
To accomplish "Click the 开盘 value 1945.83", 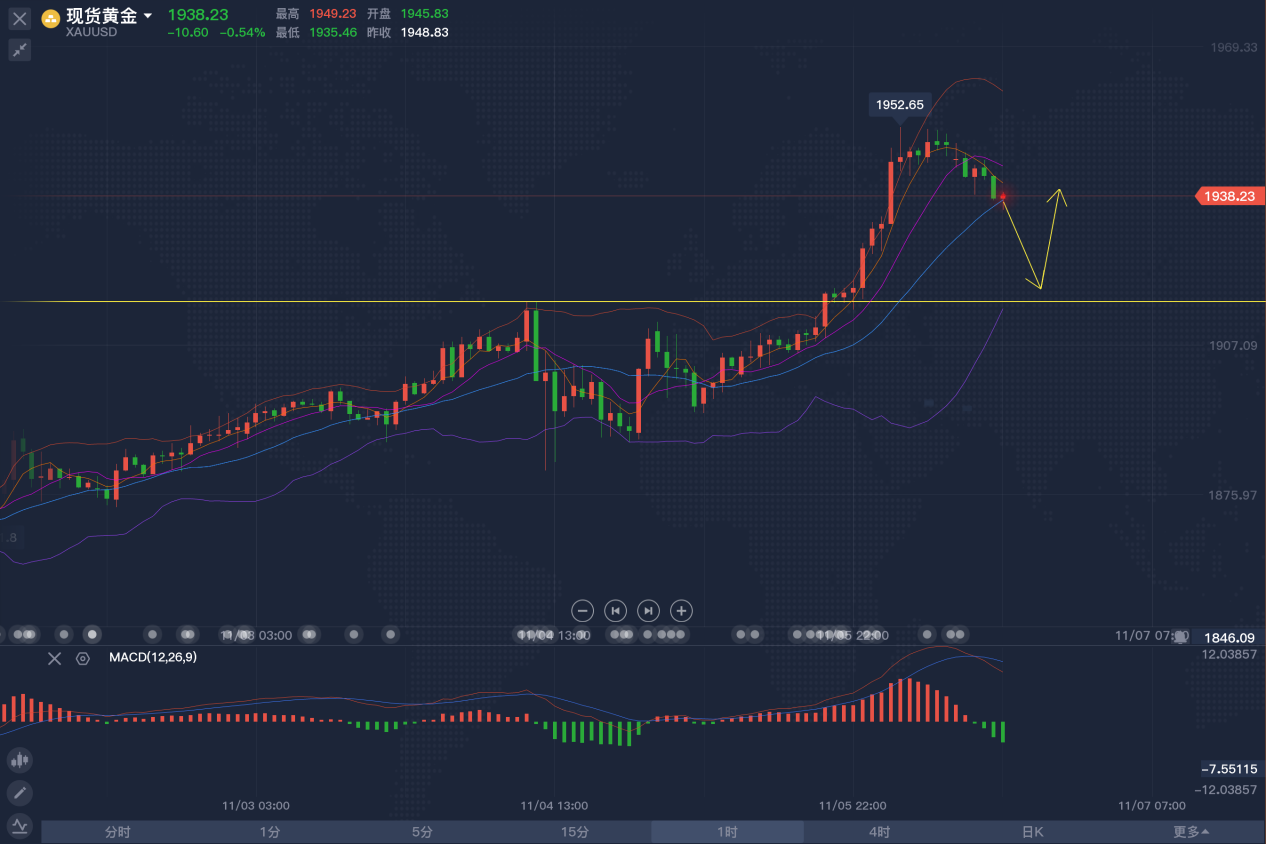I will tap(424, 14).
